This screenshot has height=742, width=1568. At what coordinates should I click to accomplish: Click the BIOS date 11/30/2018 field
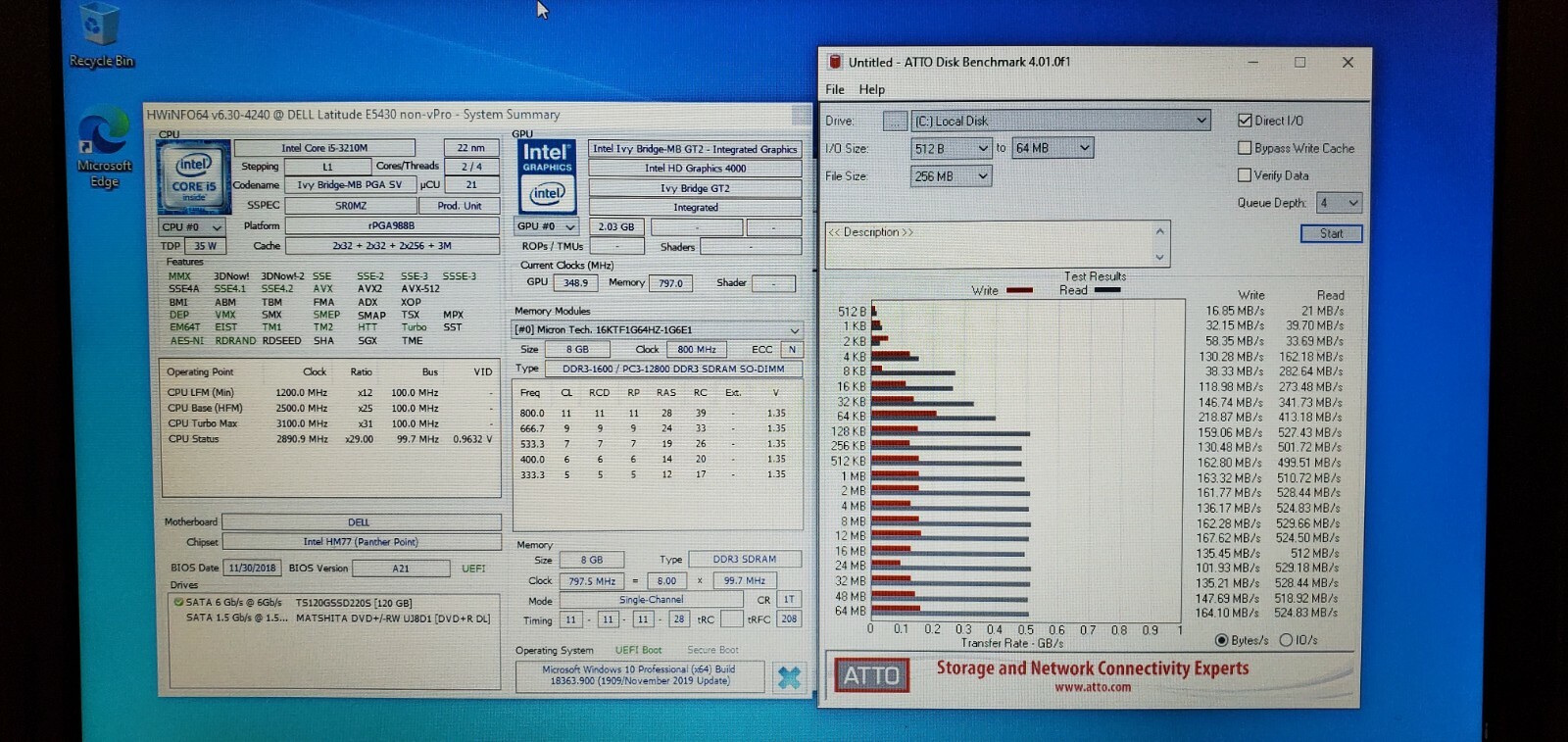click(253, 568)
